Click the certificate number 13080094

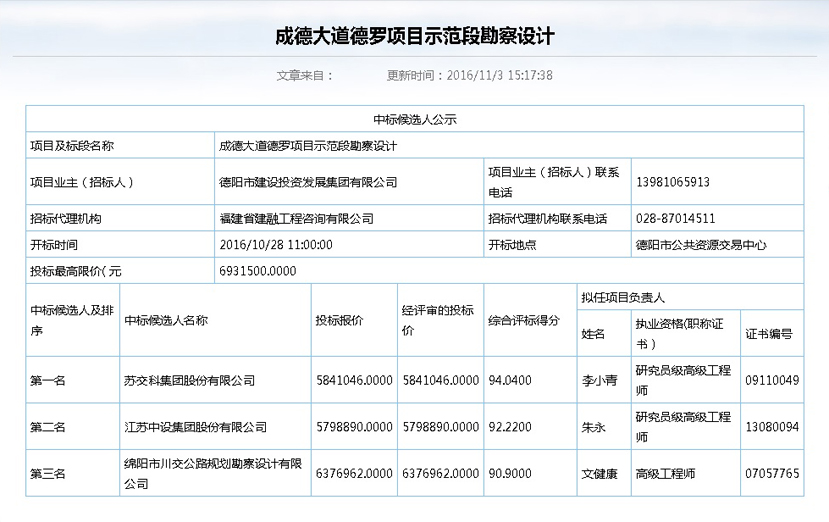(771, 427)
